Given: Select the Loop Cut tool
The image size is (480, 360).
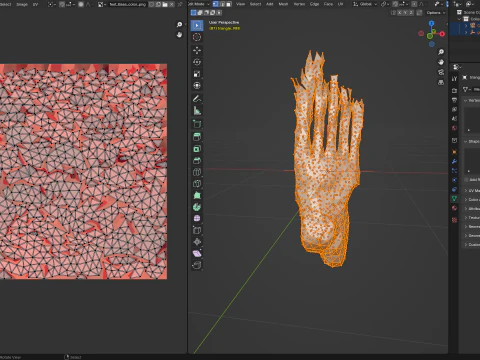Looking at the screenshot, I should (x=197, y=172).
